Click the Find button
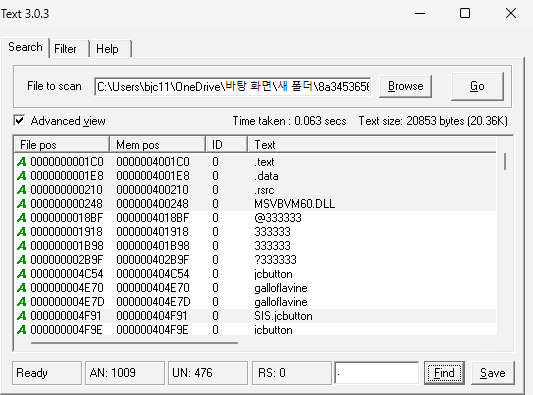533x395 pixels. click(x=444, y=373)
